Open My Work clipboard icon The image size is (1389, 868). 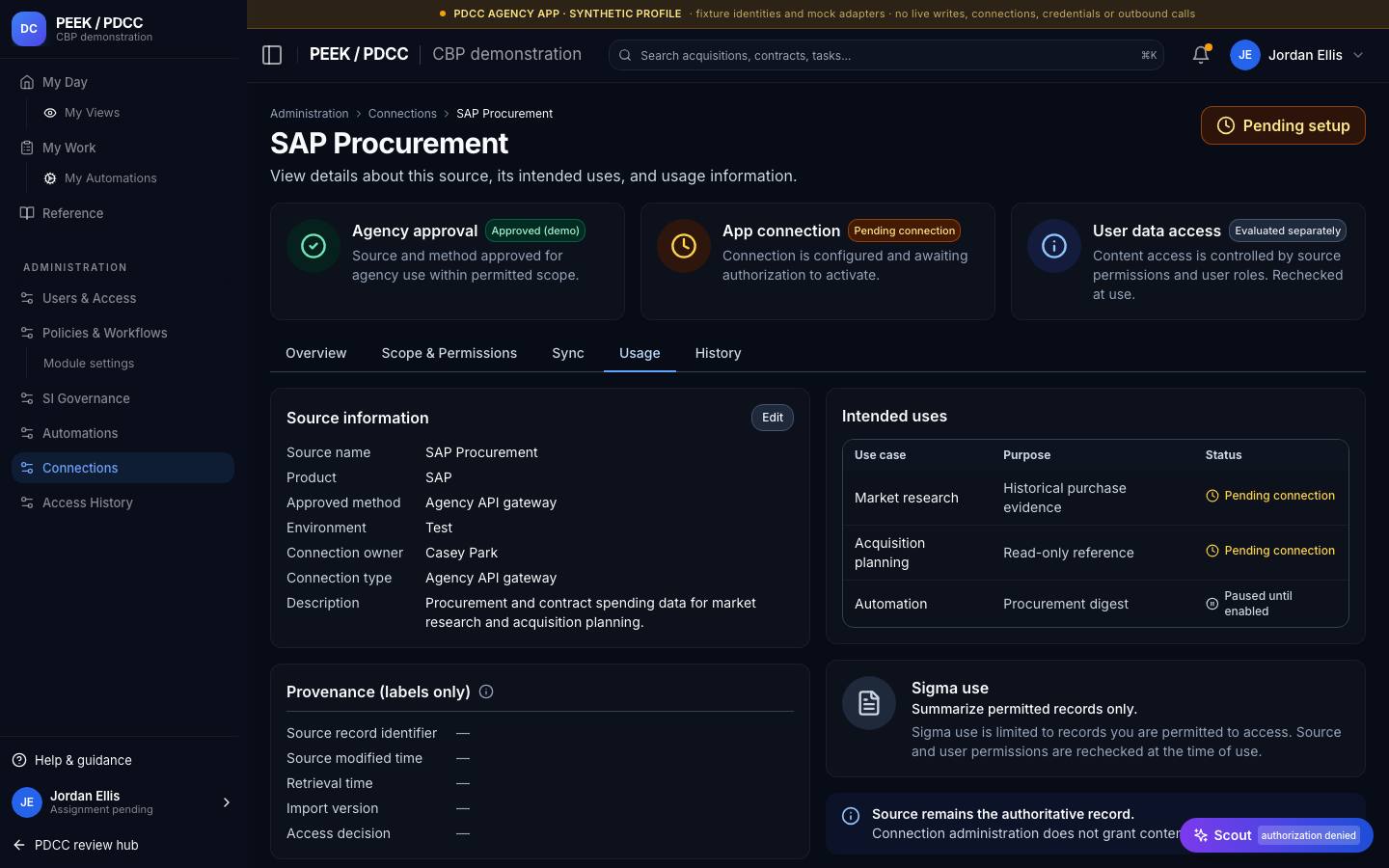(x=27, y=148)
